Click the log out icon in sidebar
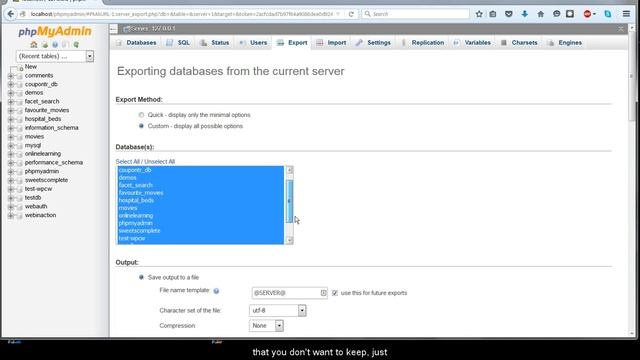Image resolution: width=640 pixels, height=360 pixels. coord(44,44)
